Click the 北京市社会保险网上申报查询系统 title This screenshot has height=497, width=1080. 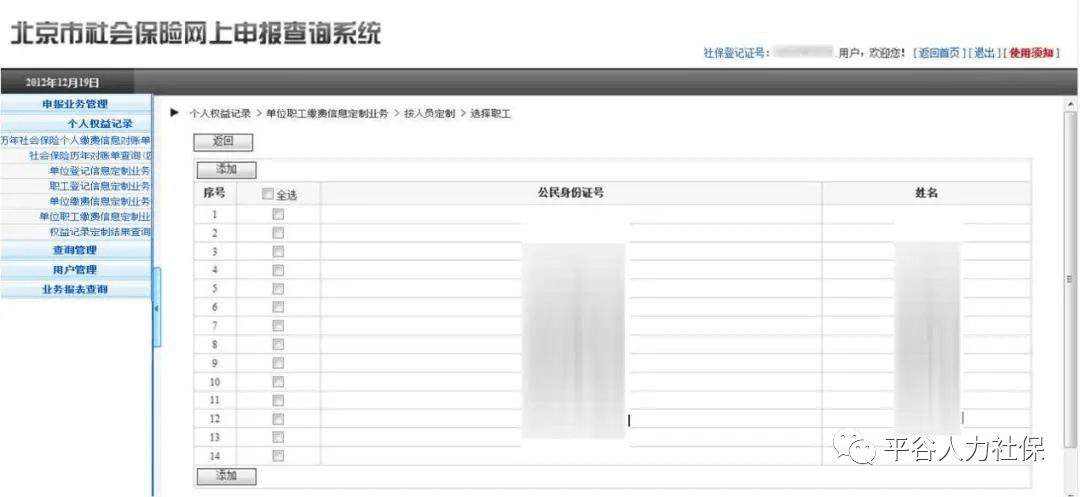pyautogui.click(x=195, y=33)
